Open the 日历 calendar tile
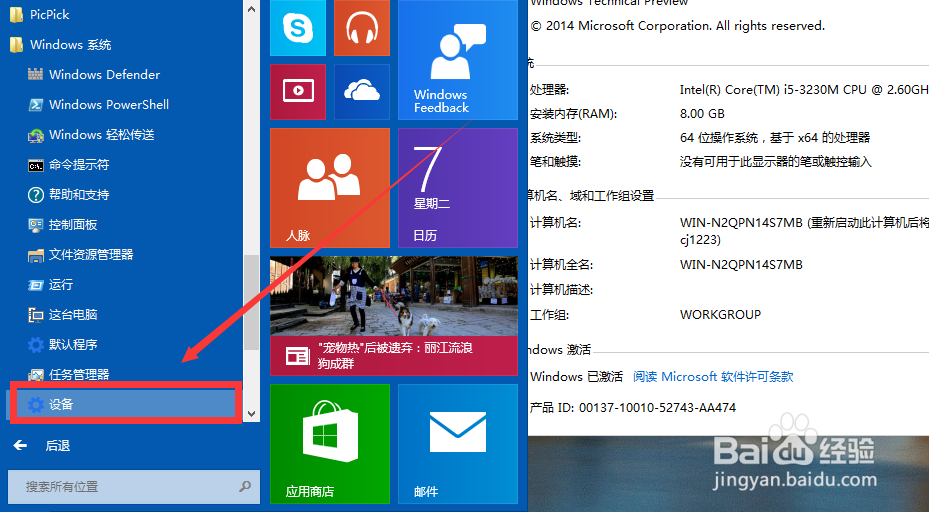The width and height of the screenshot is (929, 512). coord(457,188)
